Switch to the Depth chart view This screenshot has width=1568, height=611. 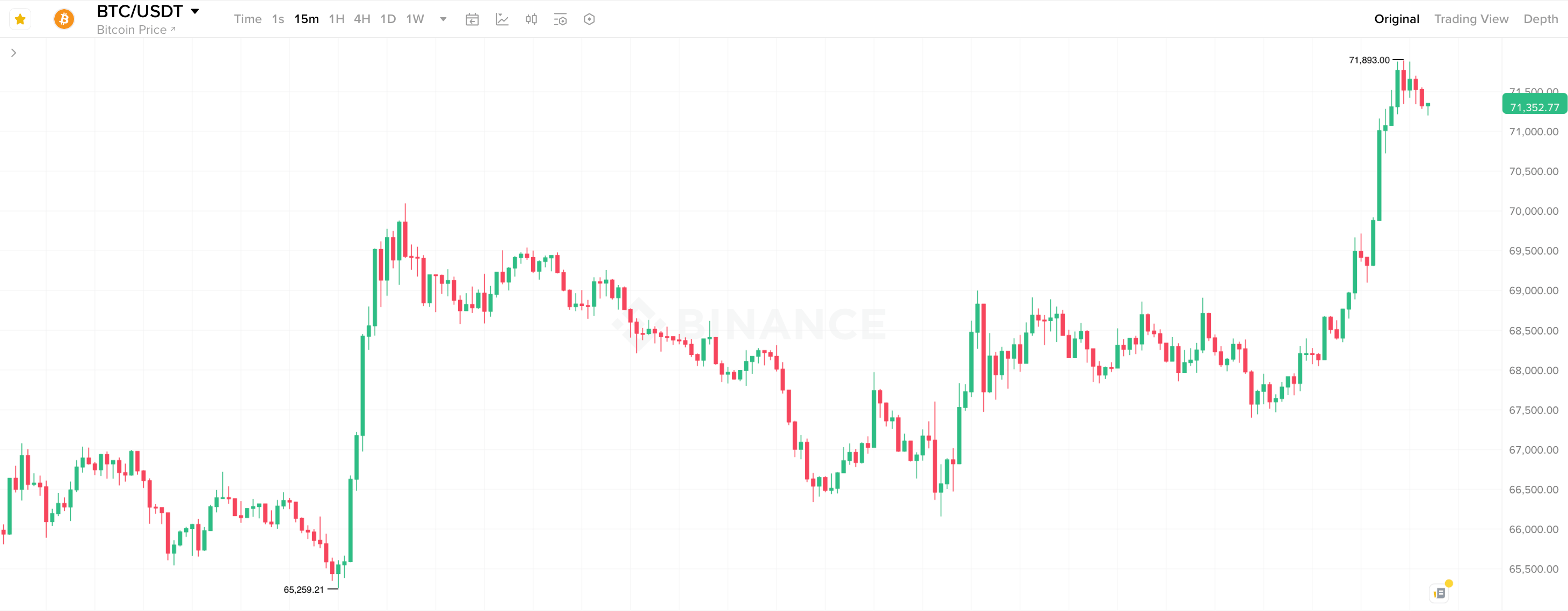click(x=1540, y=19)
